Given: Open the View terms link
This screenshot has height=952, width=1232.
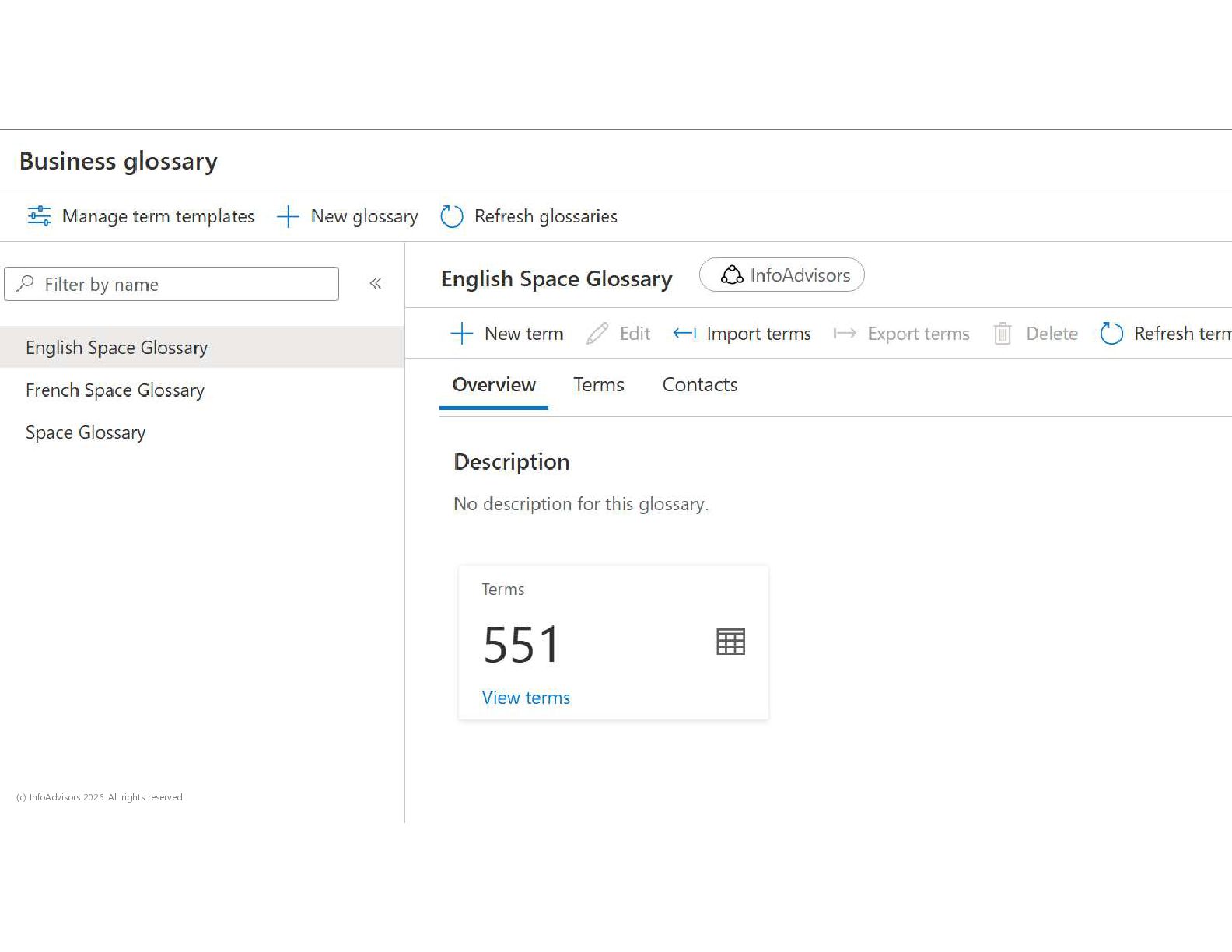Looking at the screenshot, I should (526, 698).
